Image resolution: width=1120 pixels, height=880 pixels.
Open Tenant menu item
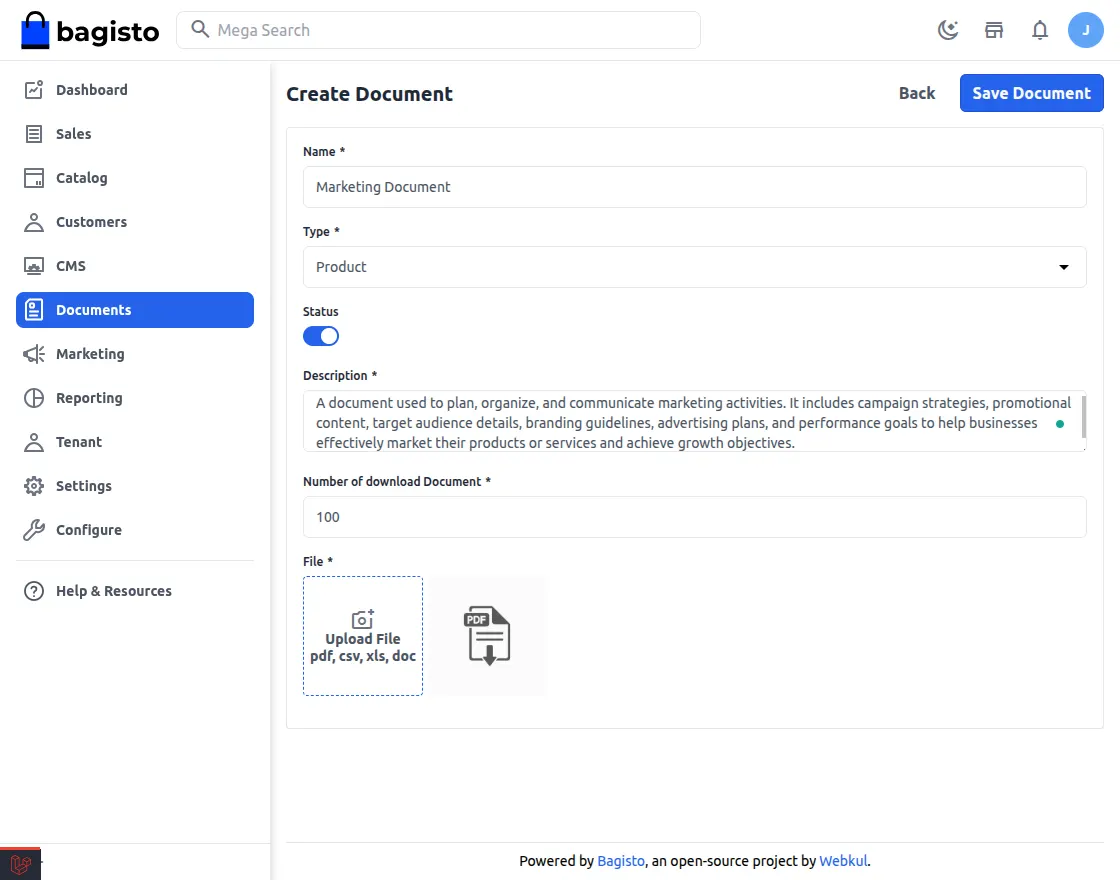coord(135,442)
